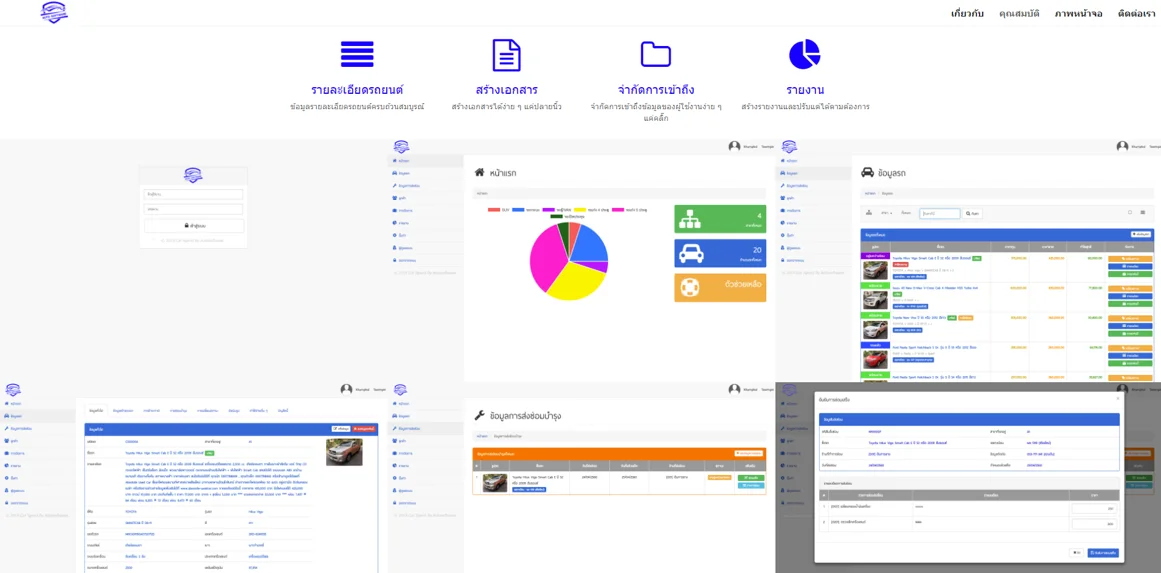Click the user avatar in ข้อมูลรถ panel header

click(1122, 147)
